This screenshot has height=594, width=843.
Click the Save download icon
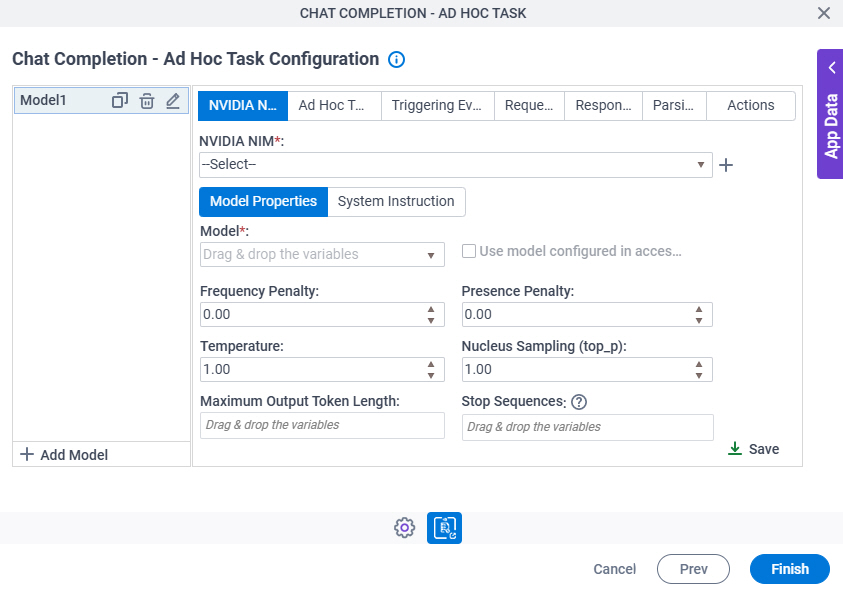(x=734, y=449)
